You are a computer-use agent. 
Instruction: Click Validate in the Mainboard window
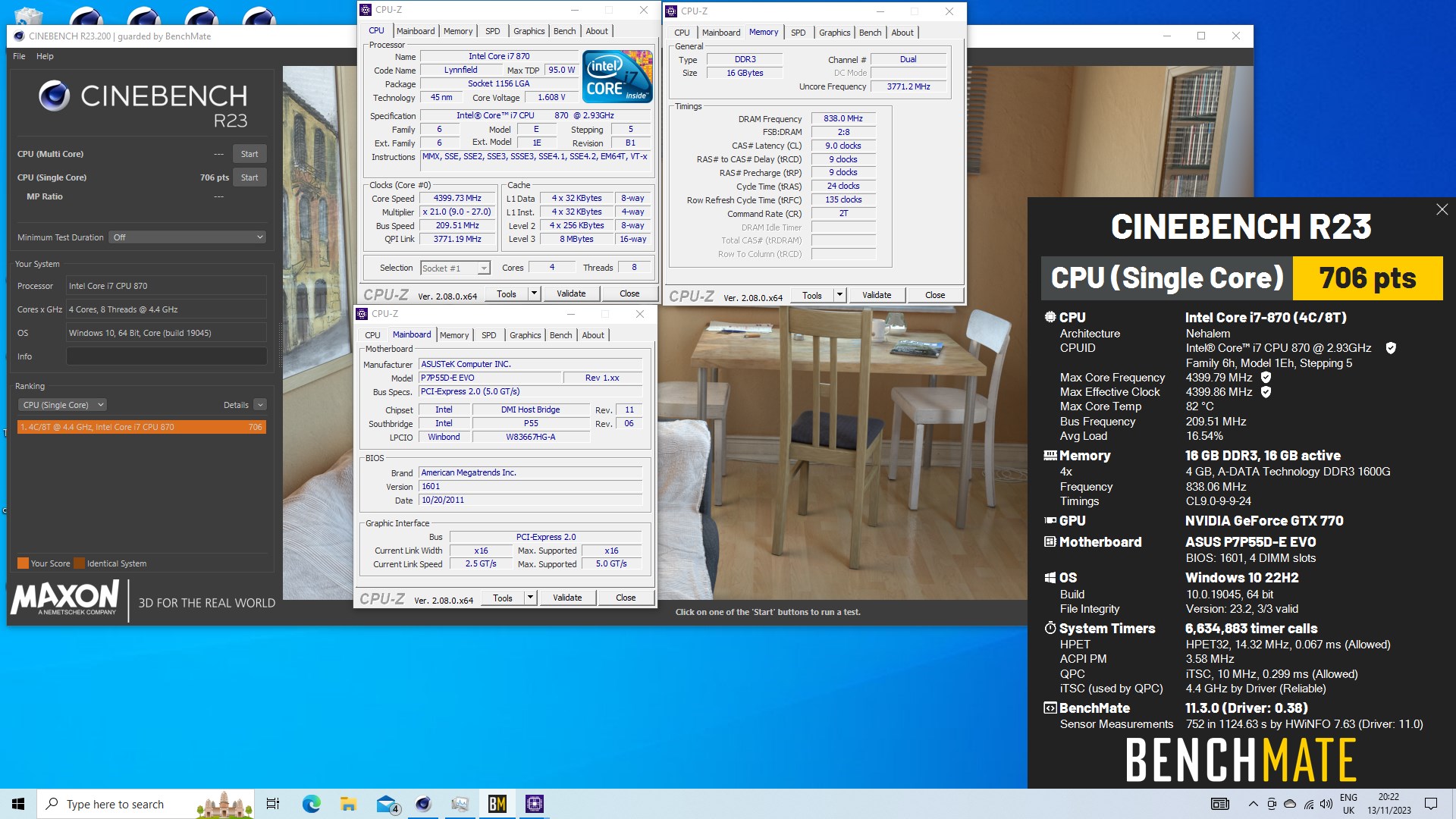[x=567, y=598]
